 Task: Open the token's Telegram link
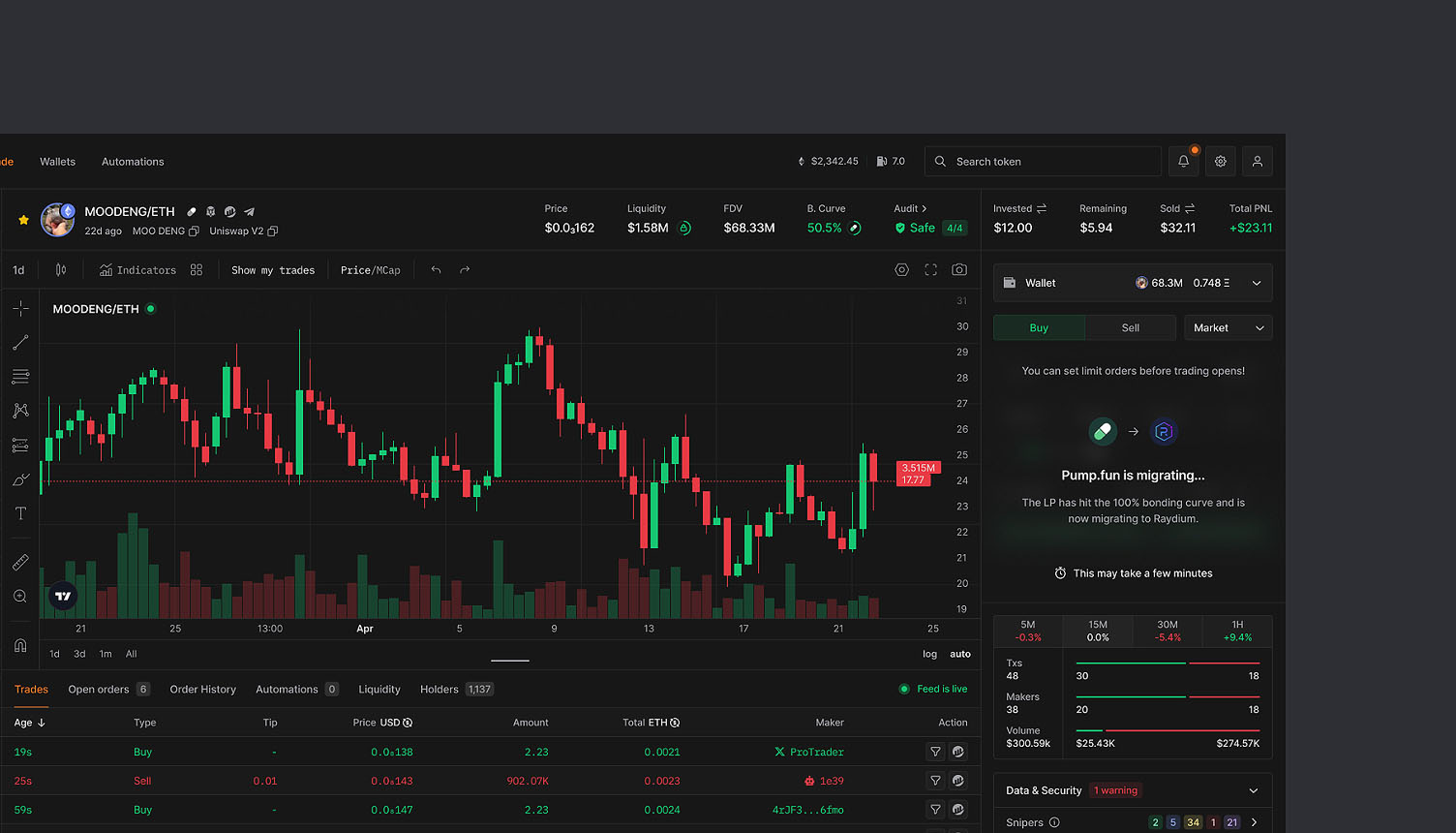tap(249, 211)
